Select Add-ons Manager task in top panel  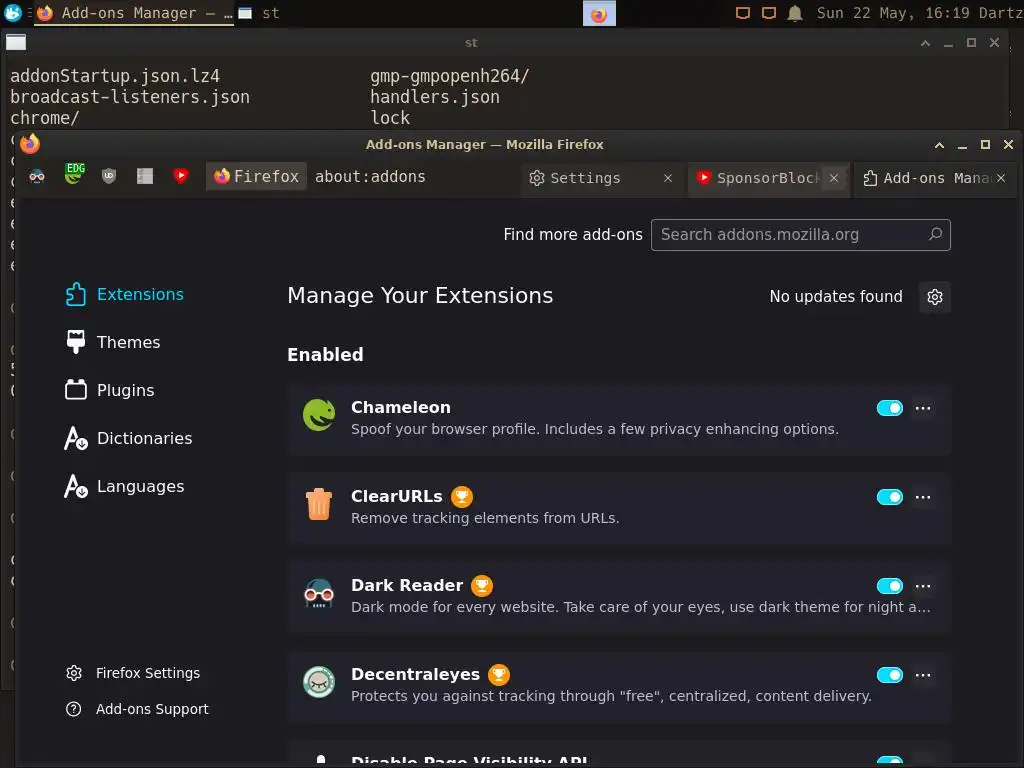click(x=135, y=13)
